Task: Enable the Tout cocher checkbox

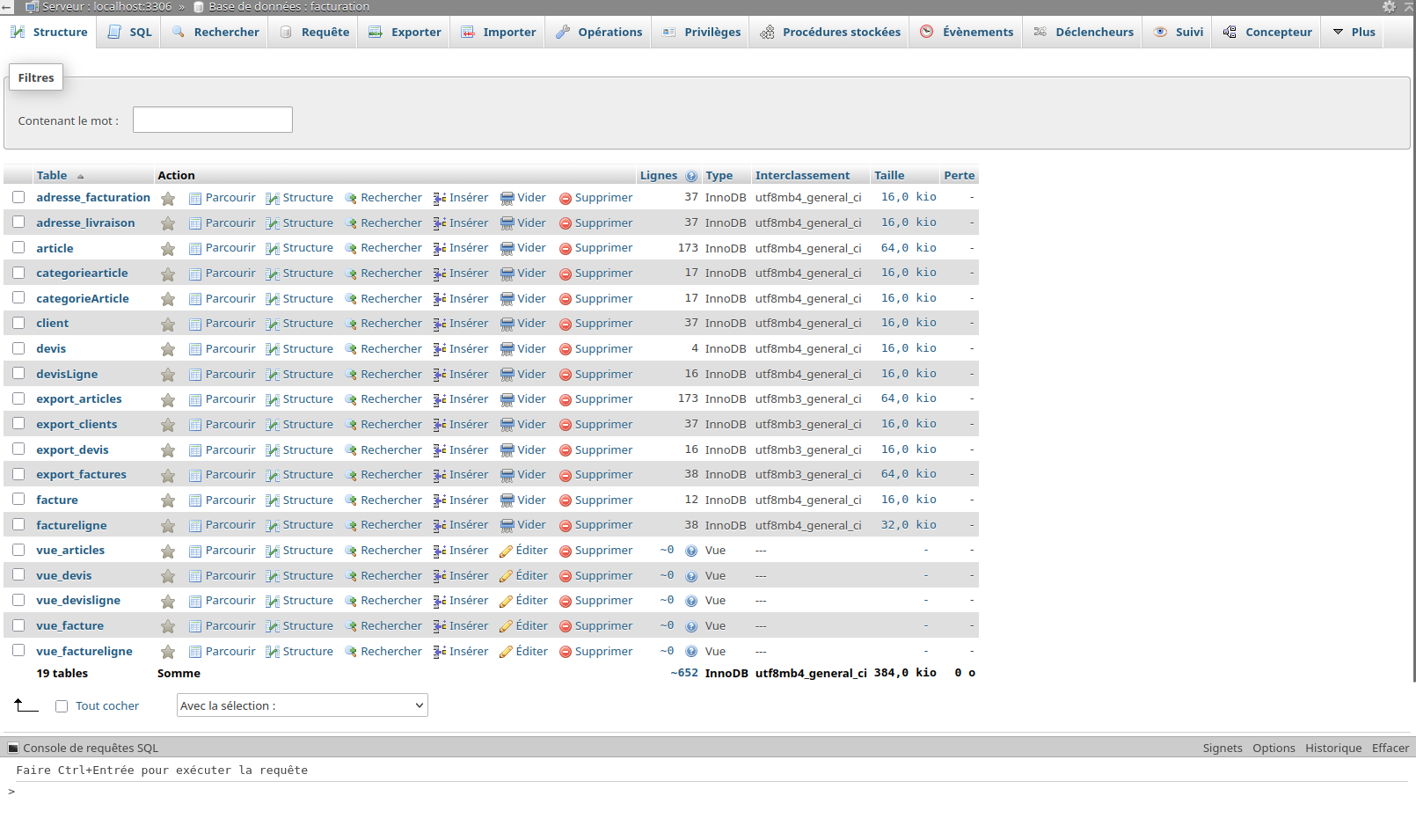Action: click(x=62, y=706)
